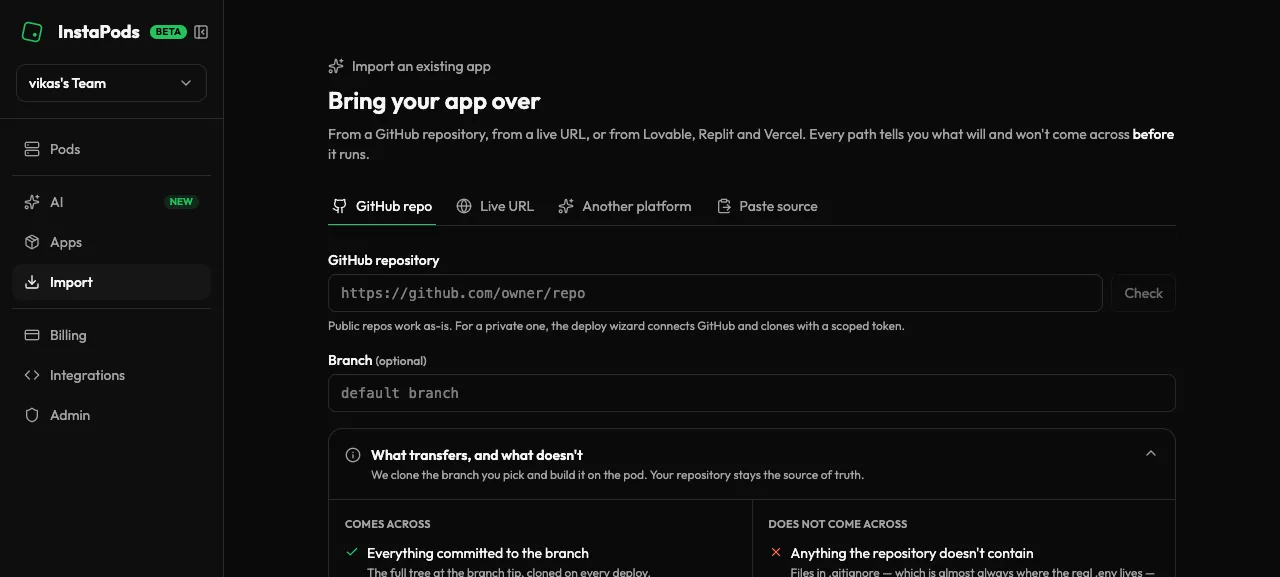This screenshot has width=1280, height=577.
Task: Click the sparkle icon on Another platform tab
Action: [566, 206]
